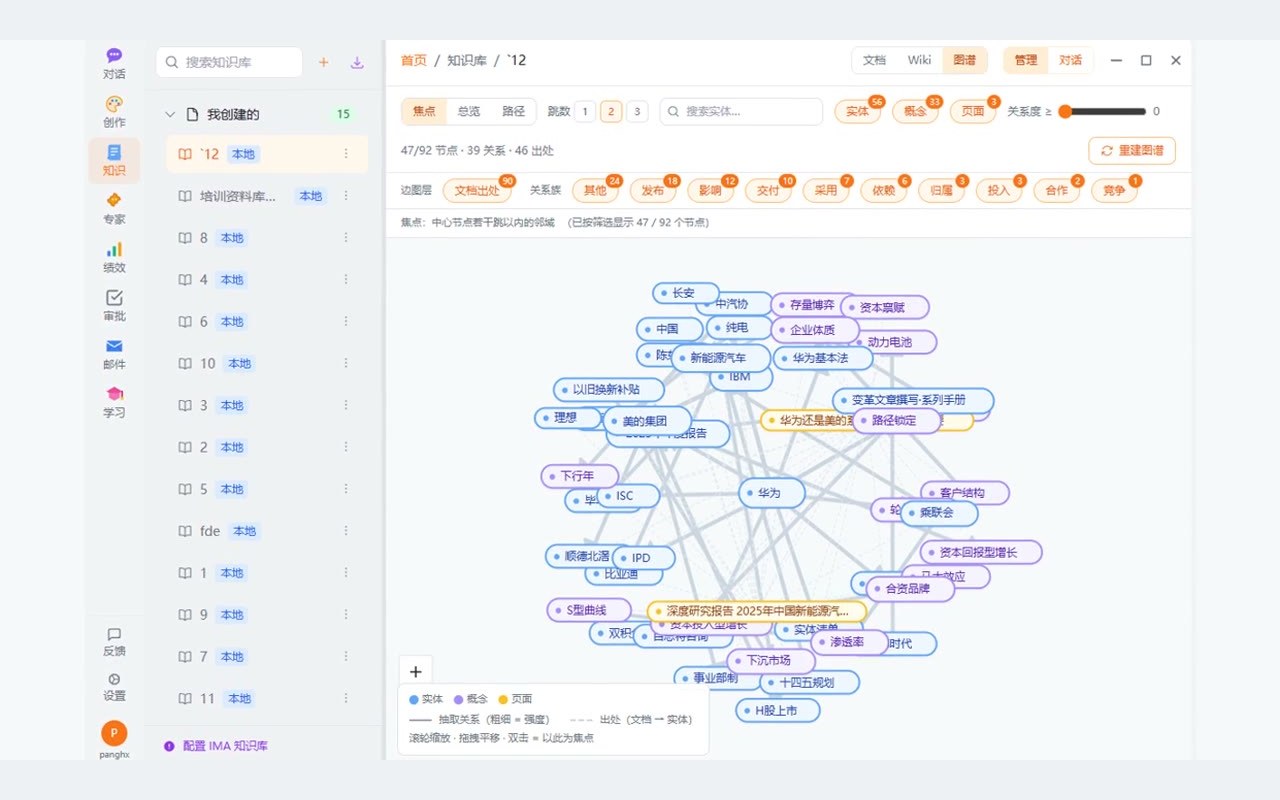Adjust the 关系度 threshold slider handle
Viewport: 1280px width, 800px height.
1065,112
